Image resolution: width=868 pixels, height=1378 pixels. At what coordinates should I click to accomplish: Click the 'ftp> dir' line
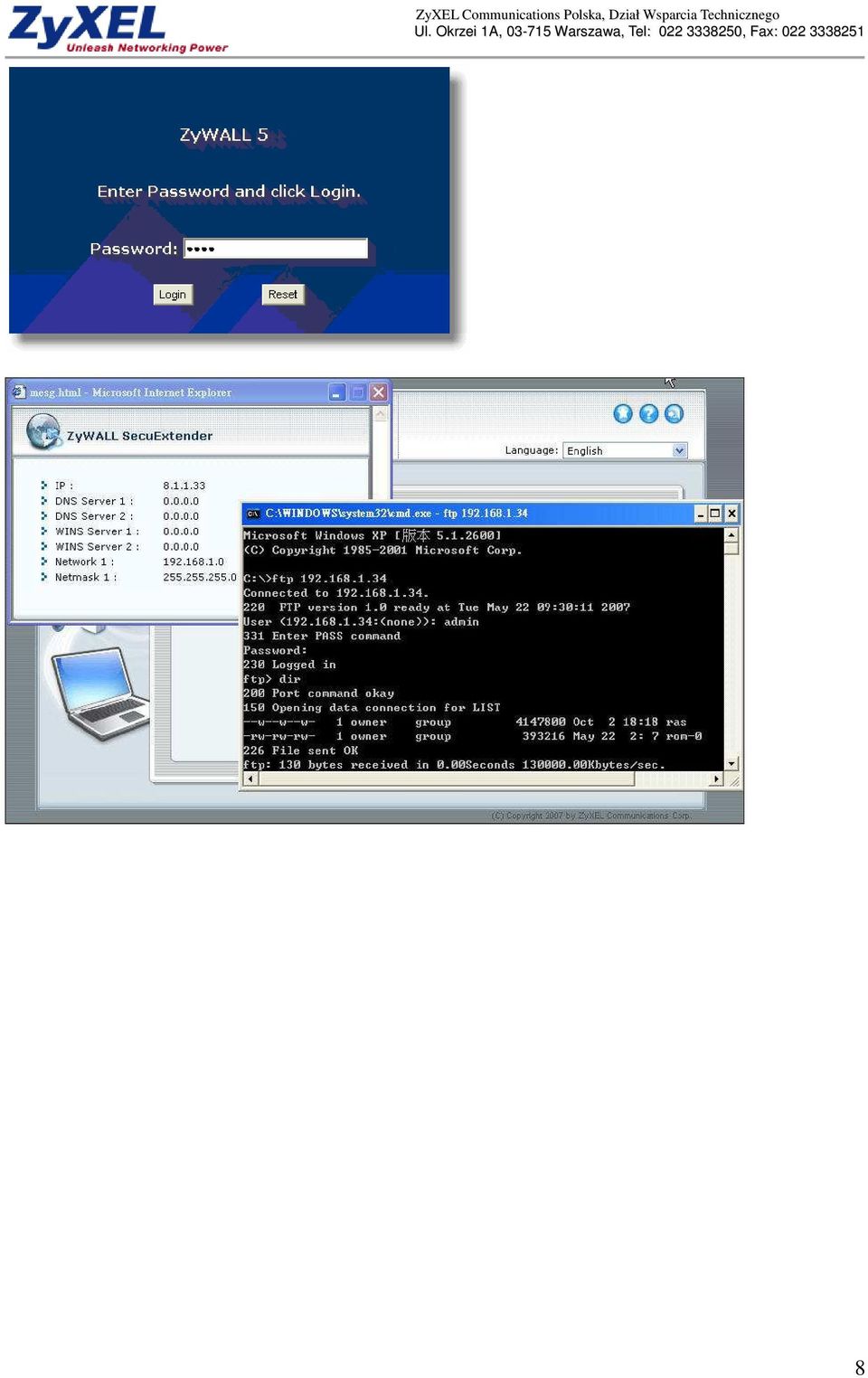click(271, 679)
